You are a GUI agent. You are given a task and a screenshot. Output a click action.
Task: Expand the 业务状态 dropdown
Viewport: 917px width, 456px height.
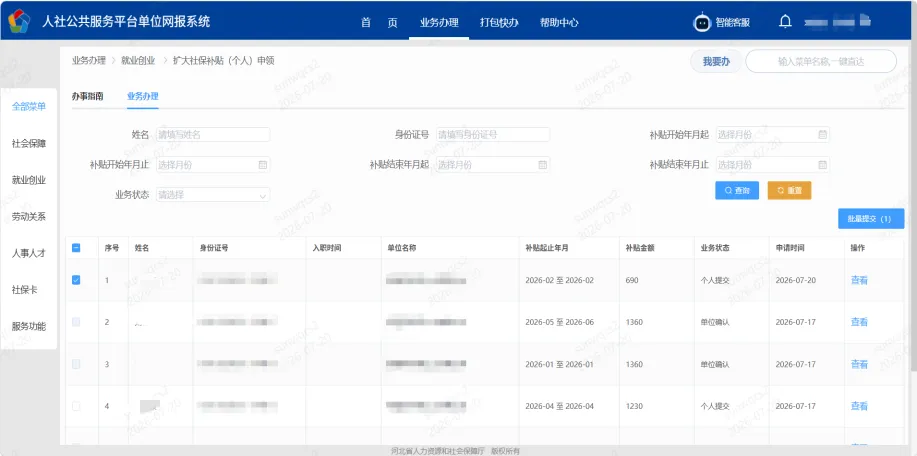point(213,195)
